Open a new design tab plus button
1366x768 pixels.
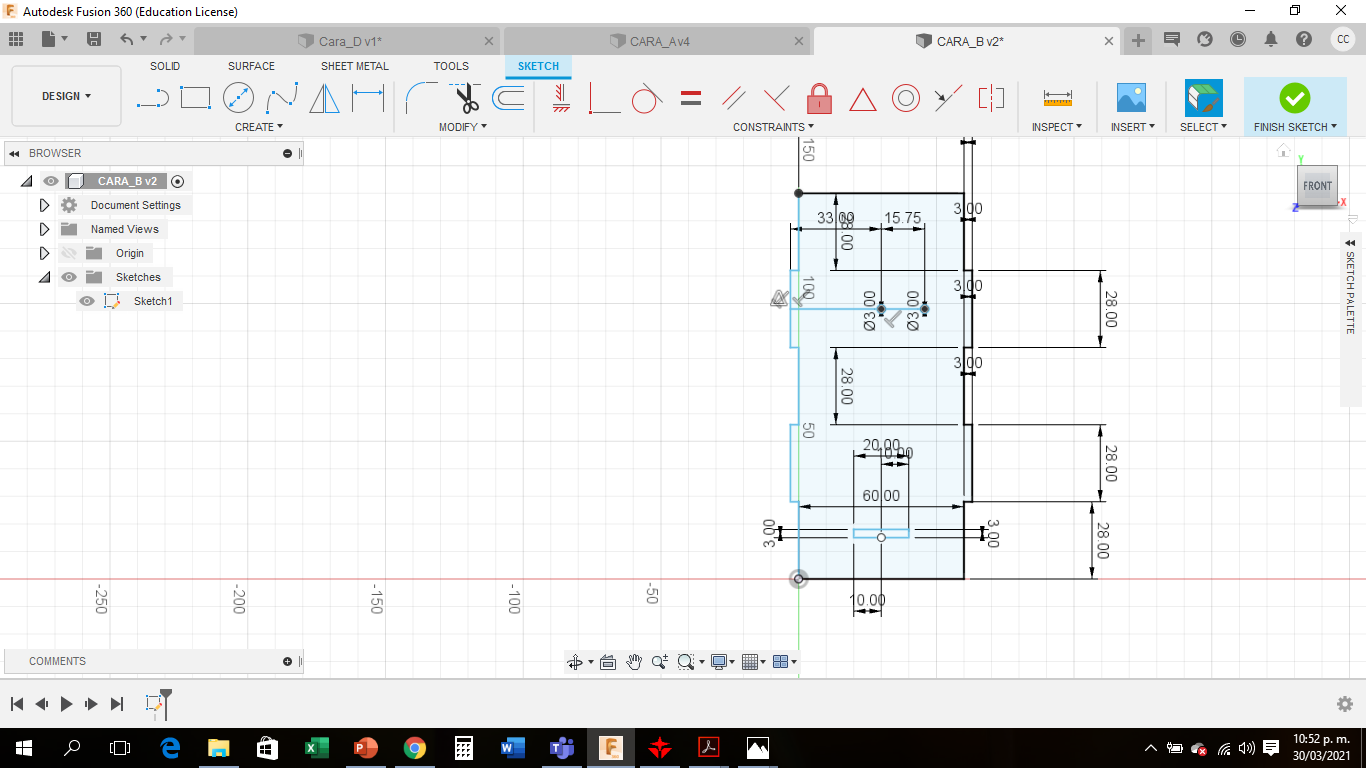1138,40
